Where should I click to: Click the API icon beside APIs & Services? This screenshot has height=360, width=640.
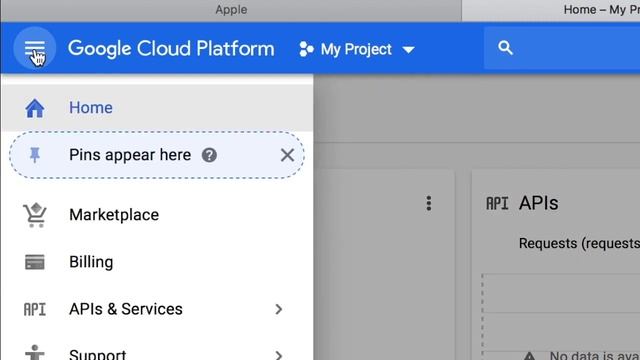[35, 309]
